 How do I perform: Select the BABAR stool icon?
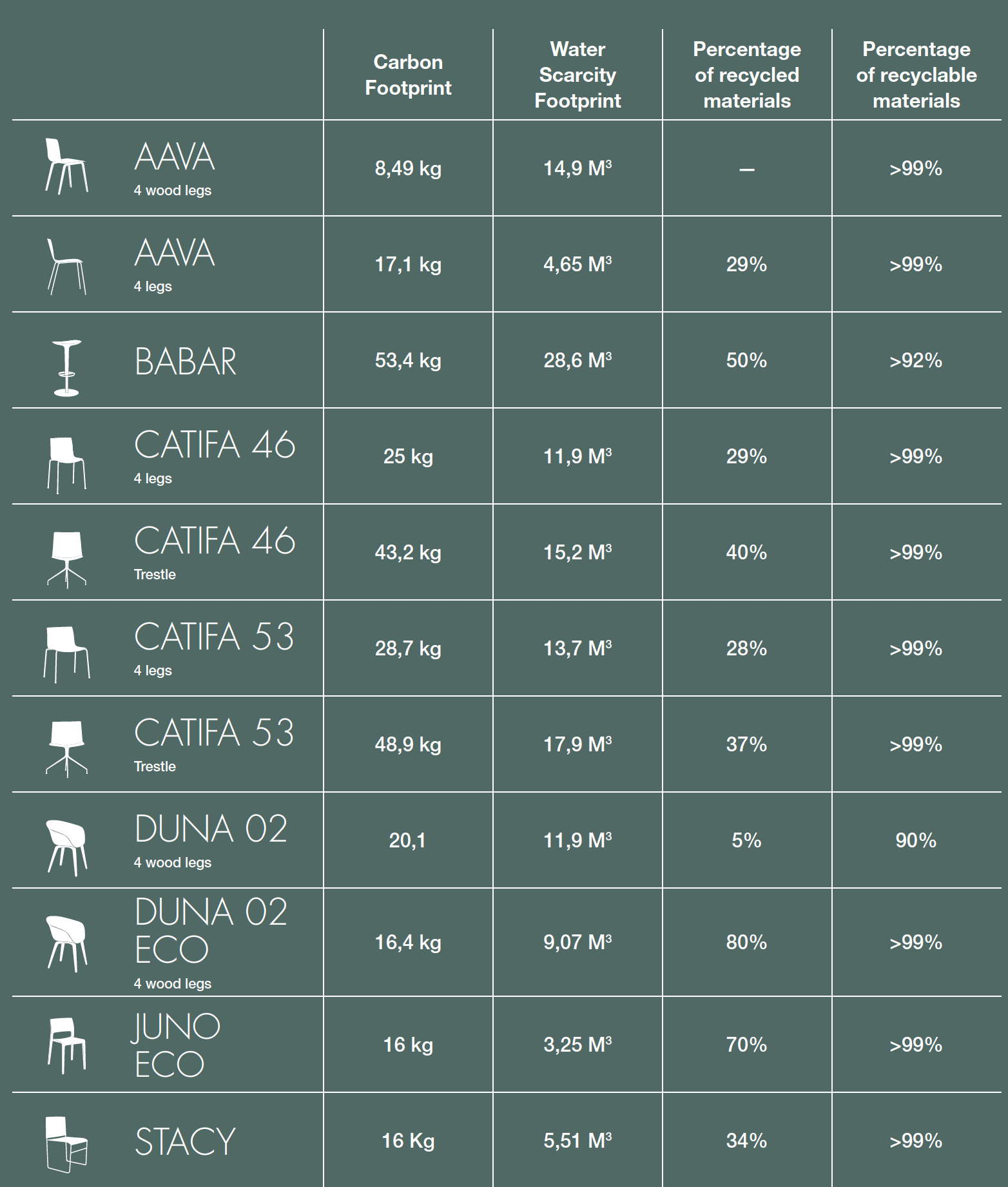click(66, 367)
